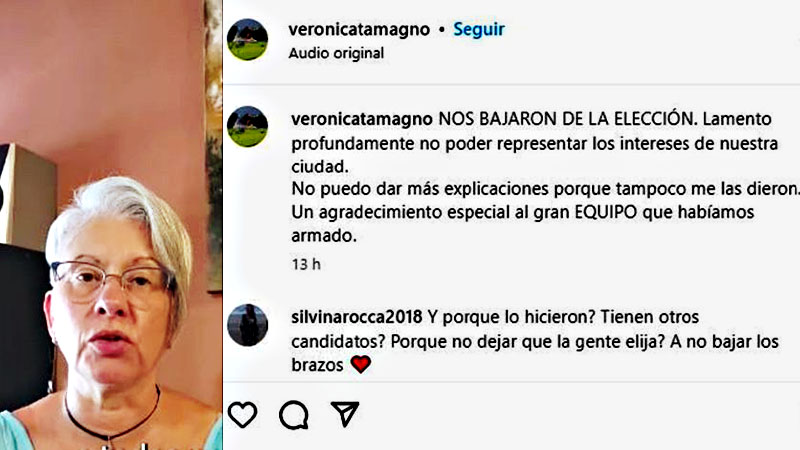Open veronicatamagno's header profile picture
The height and width of the screenshot is (450, 800).
(247, 40)
